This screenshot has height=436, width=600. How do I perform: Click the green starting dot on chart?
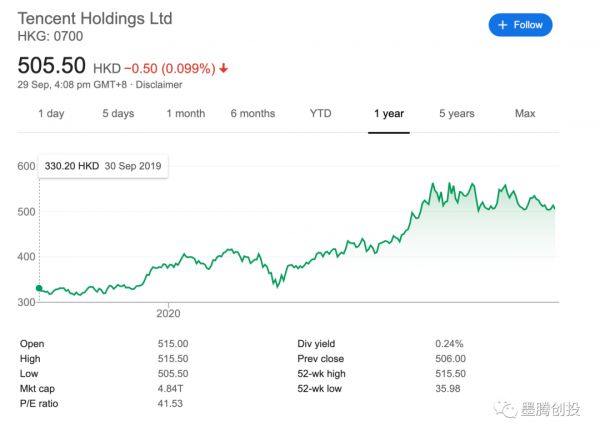tap(39, 288)
